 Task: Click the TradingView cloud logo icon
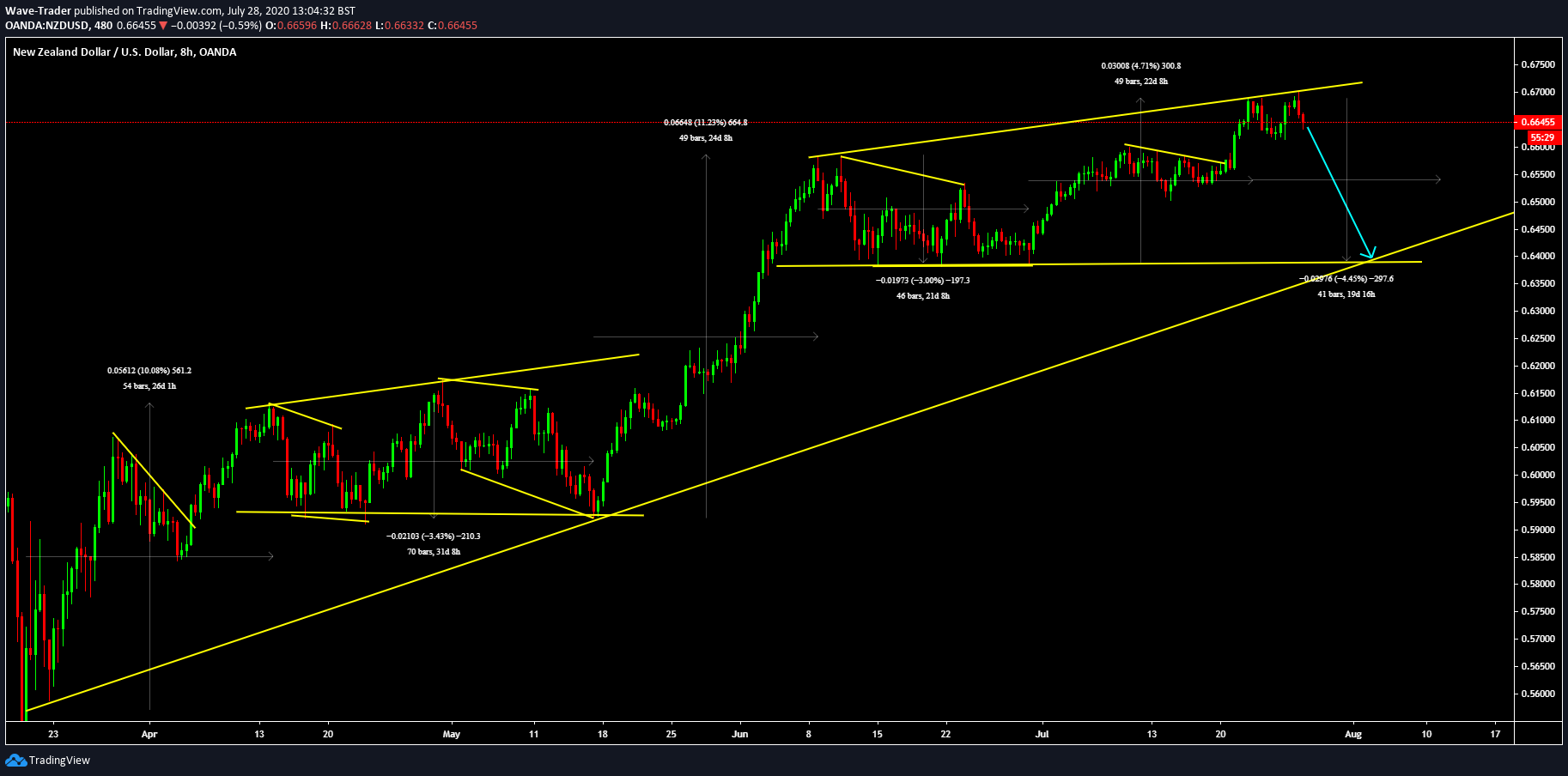15,760
